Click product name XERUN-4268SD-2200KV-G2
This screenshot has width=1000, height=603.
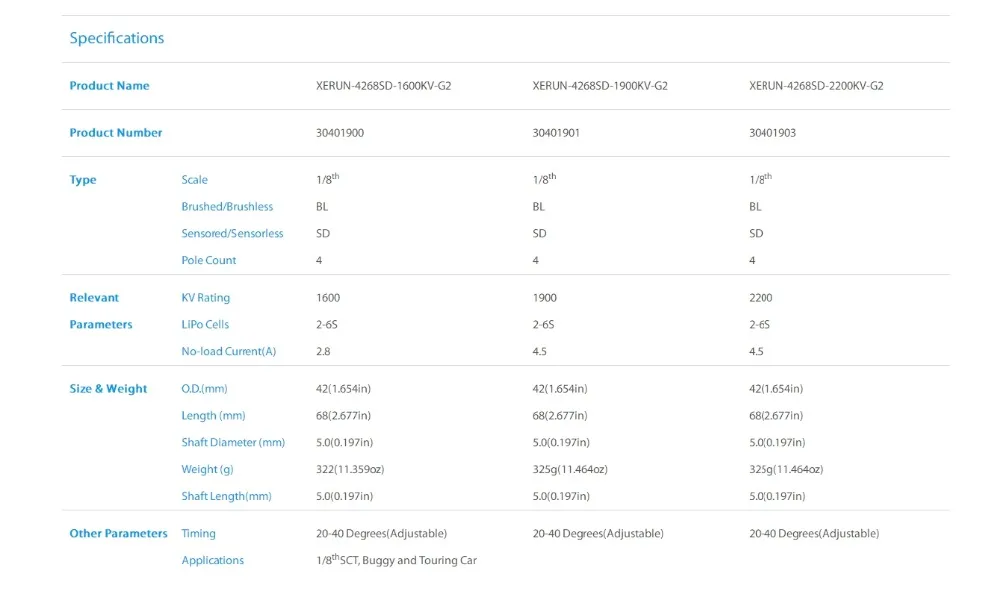[x=816, y=85]
